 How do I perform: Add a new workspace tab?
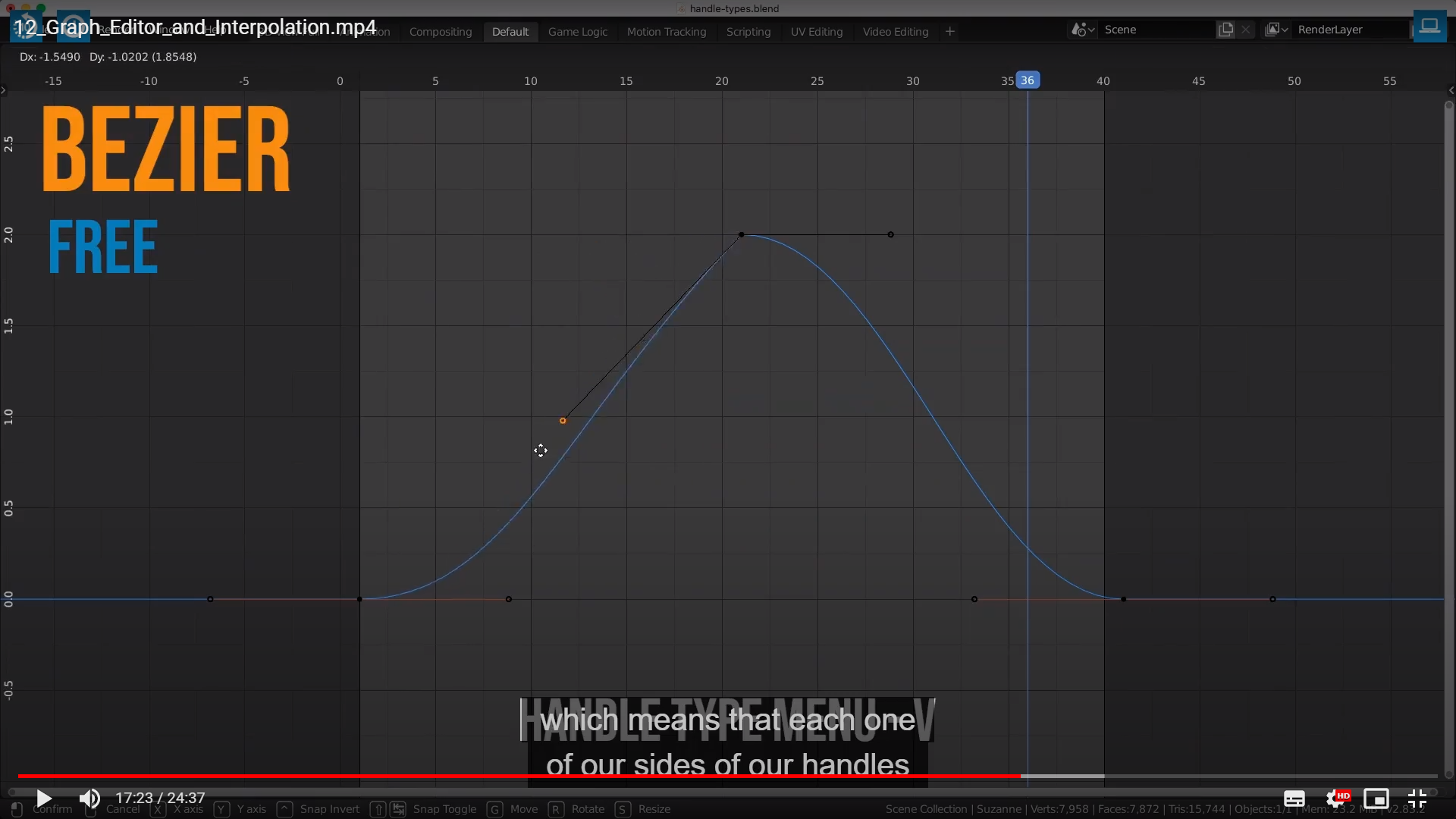click(949, 31)
